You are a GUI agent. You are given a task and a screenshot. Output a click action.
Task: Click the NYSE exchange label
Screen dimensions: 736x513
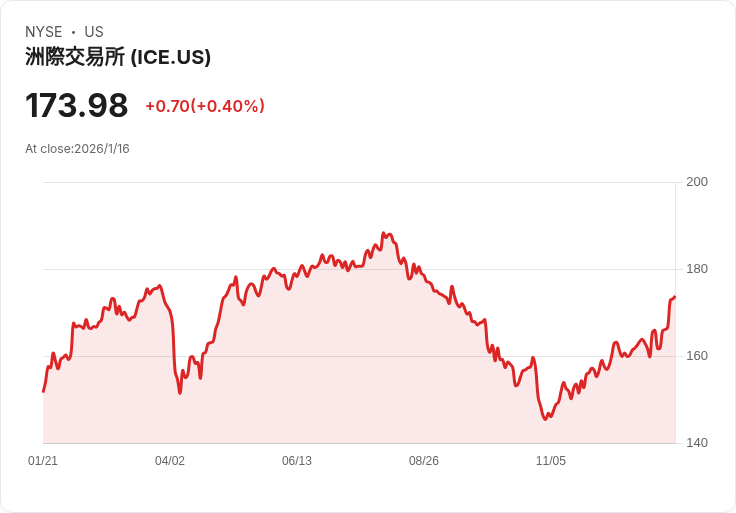pos(44,31)
